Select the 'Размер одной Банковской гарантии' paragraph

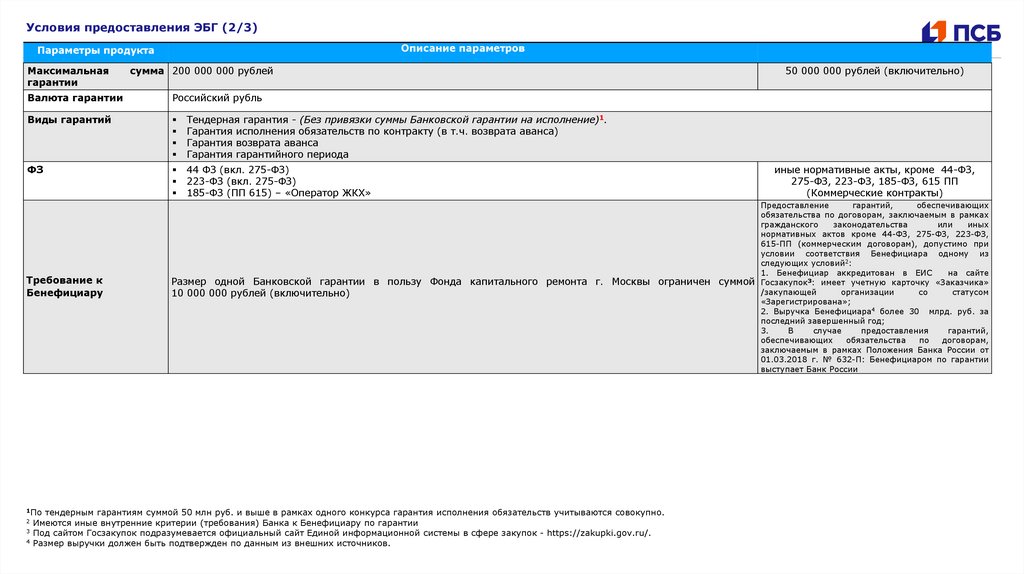[x=463, y=287]
